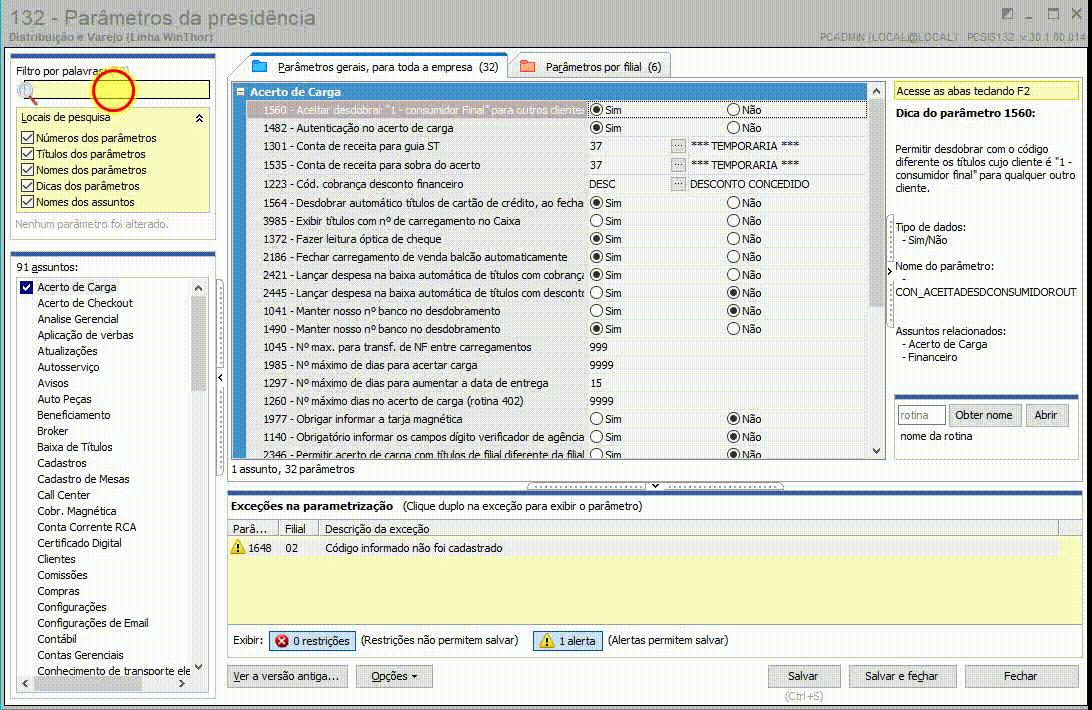
Task: Select Broker subject
Action: point(53,431)
